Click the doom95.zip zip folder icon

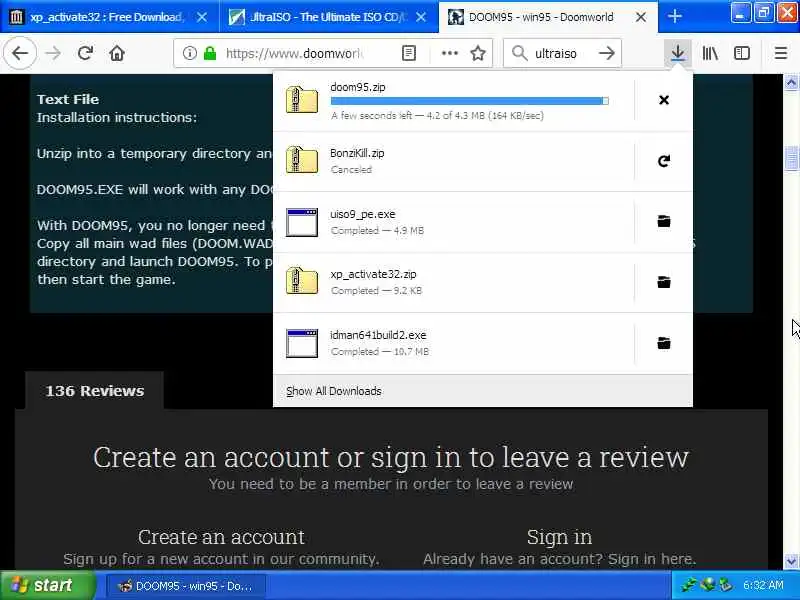[x=302, y=99]
